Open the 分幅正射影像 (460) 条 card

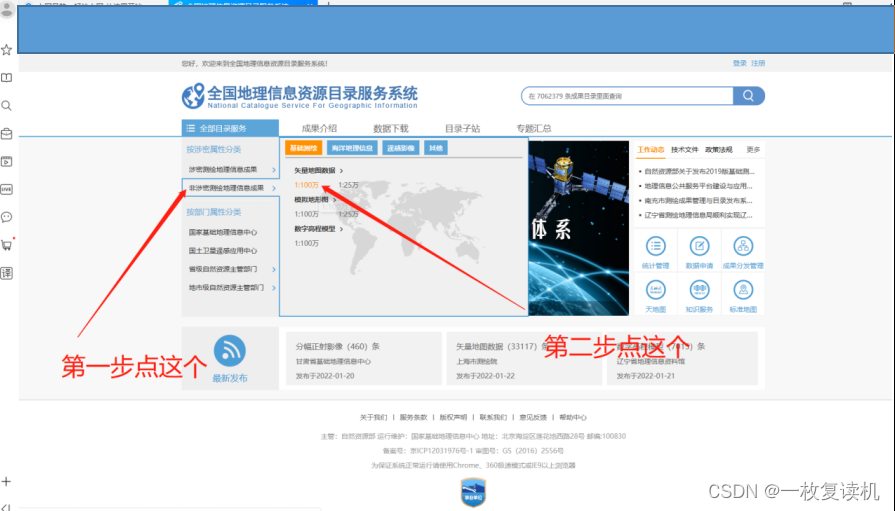[x=364, y=359]
